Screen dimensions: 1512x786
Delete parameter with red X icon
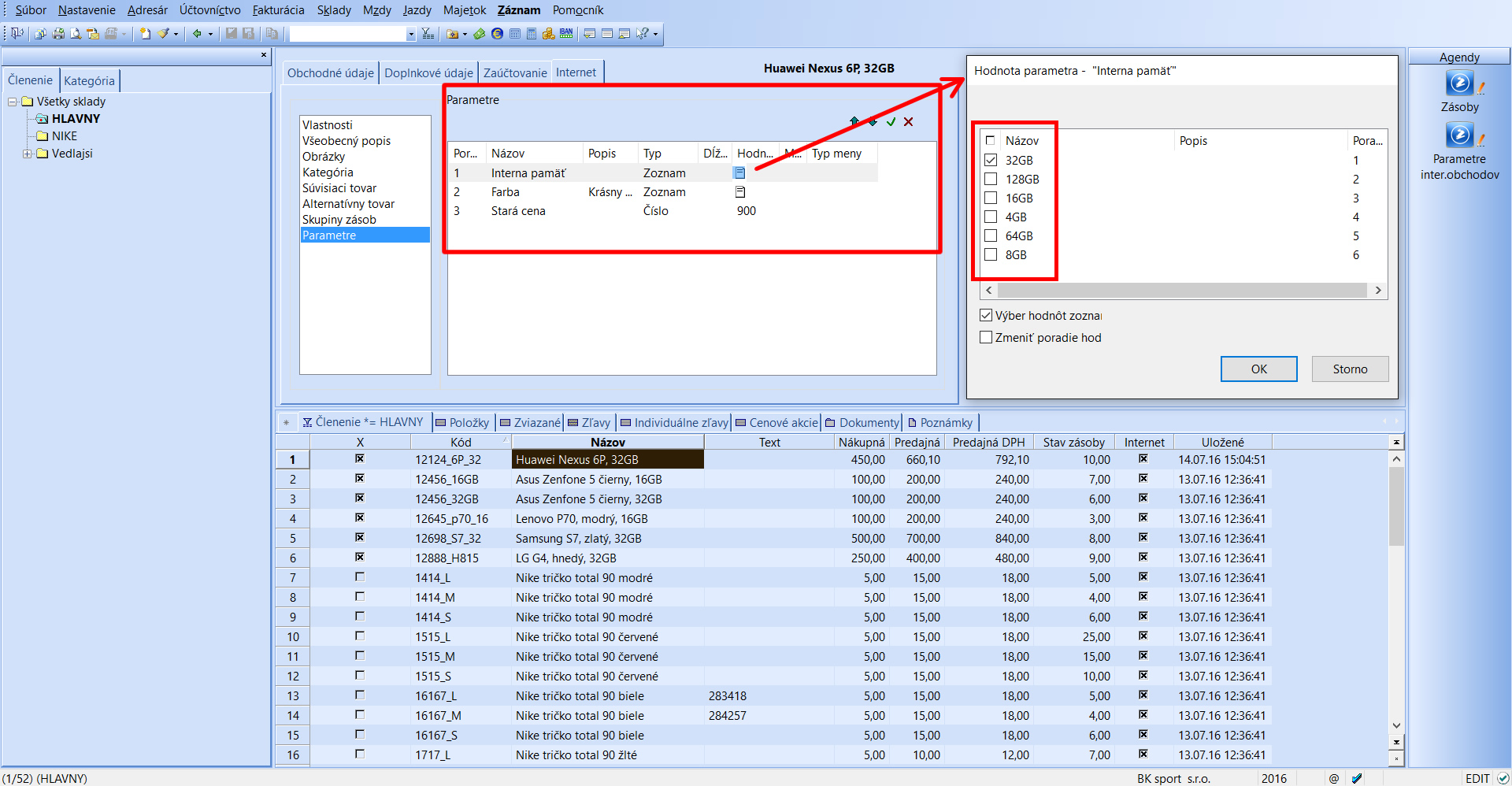pos(909,121)
